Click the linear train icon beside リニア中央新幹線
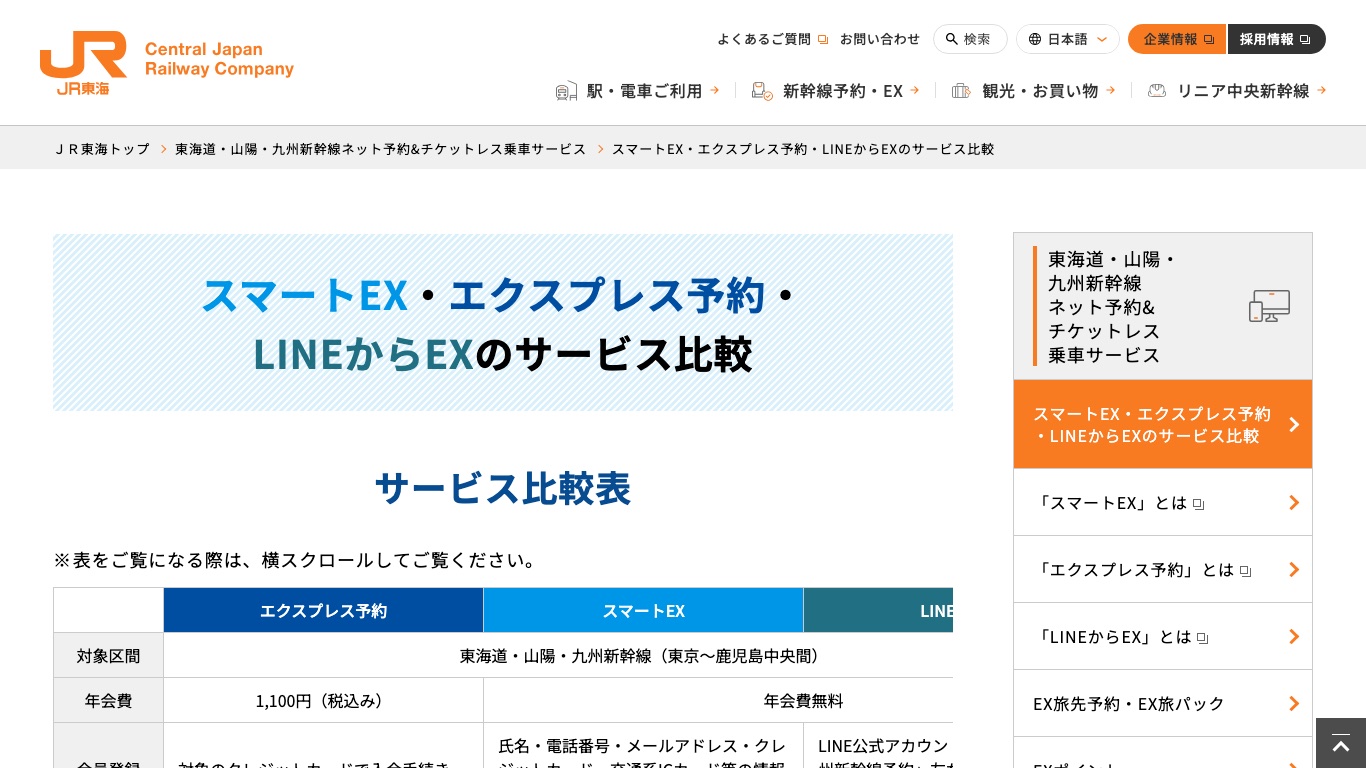The height and width of the screenshot is (768, 1366). pyautogui.click(x=1157, y=91)
